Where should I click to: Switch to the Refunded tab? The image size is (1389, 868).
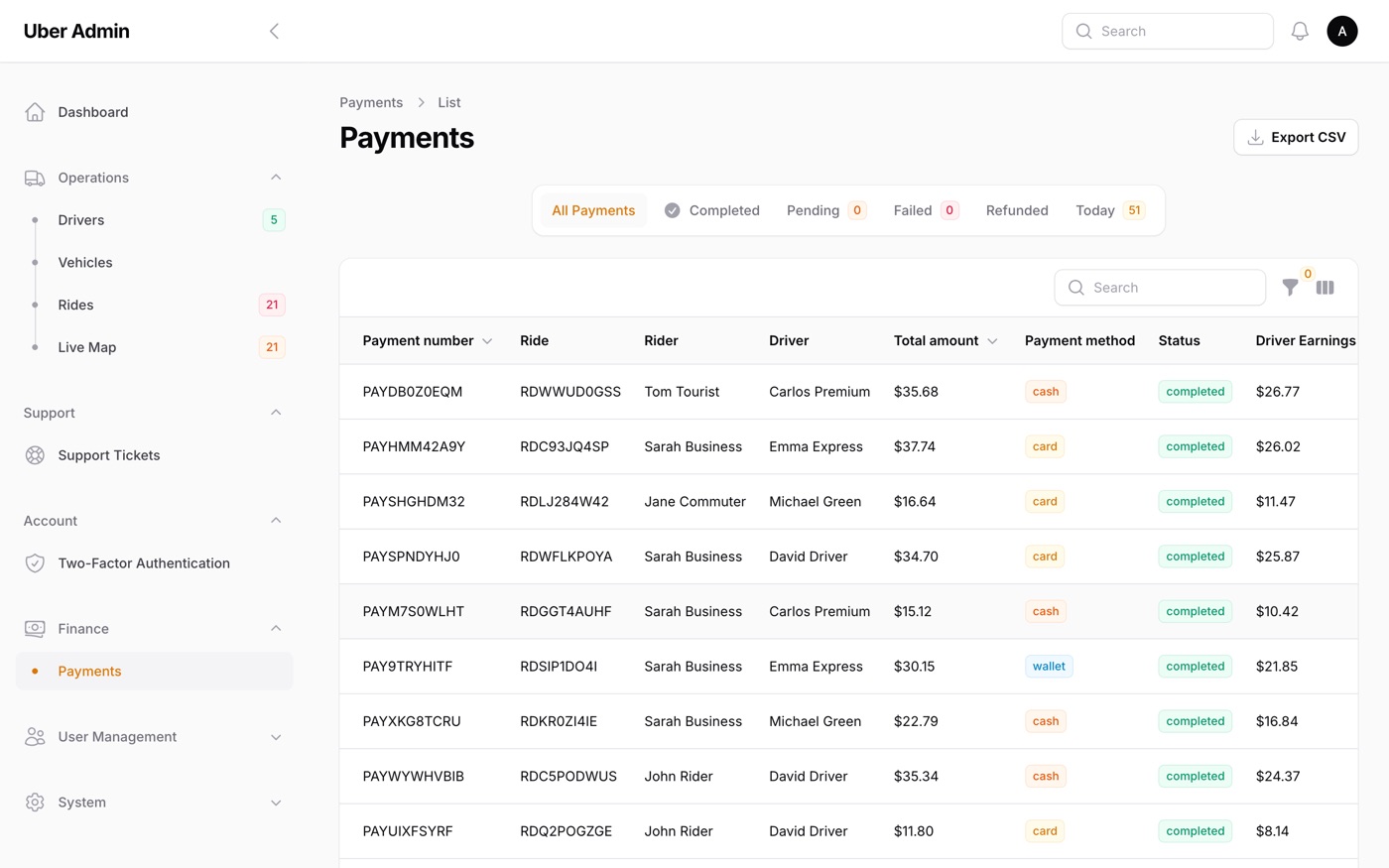click(x=1017, y=210)
